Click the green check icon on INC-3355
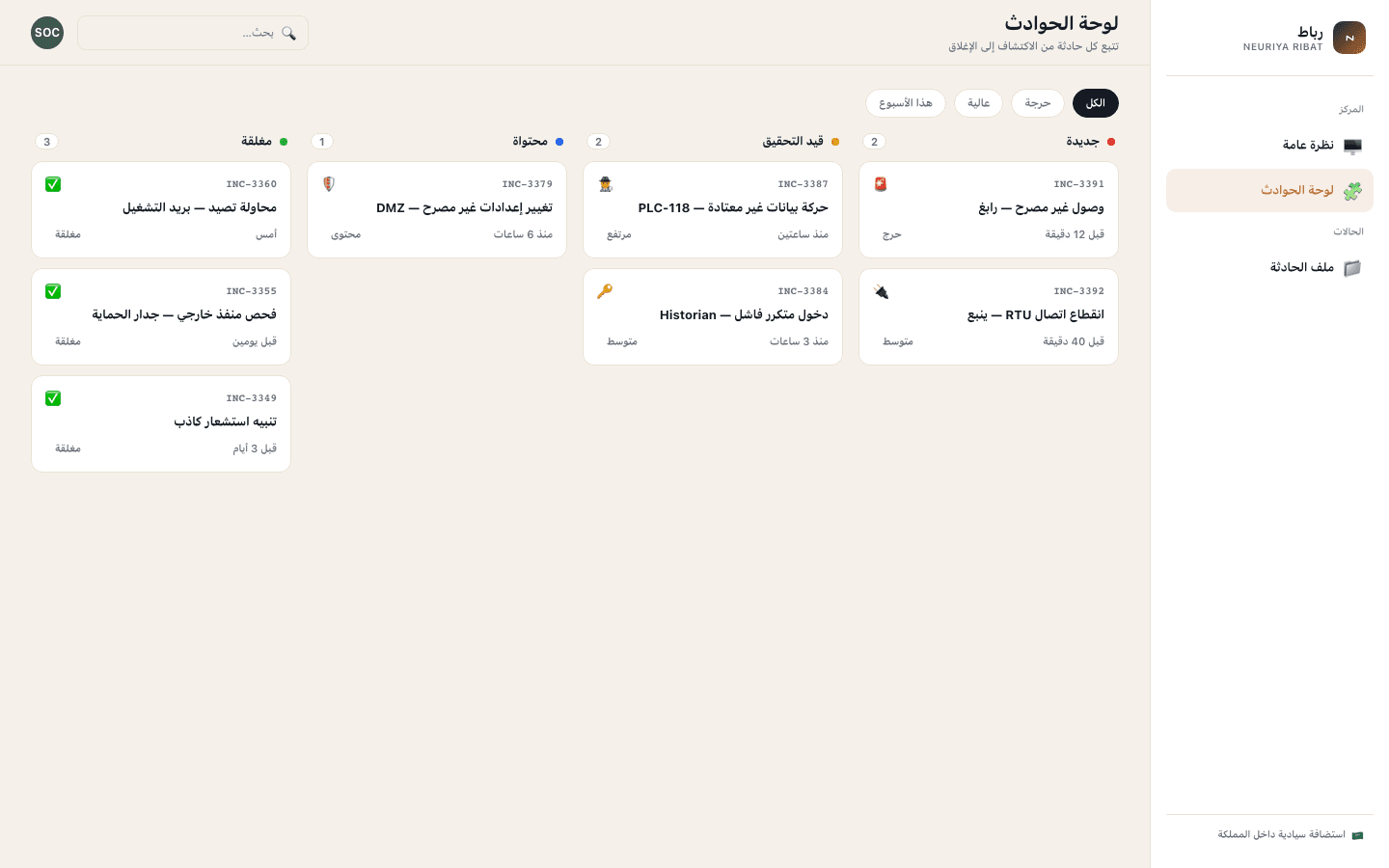The width and height of the screenshot is (1389, 868). 53,291
